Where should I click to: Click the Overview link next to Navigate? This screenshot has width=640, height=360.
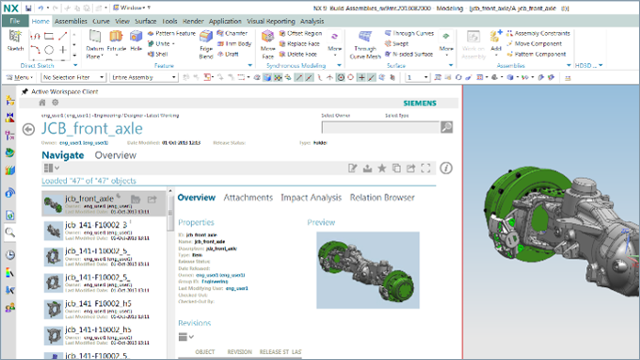pos(116,155)
